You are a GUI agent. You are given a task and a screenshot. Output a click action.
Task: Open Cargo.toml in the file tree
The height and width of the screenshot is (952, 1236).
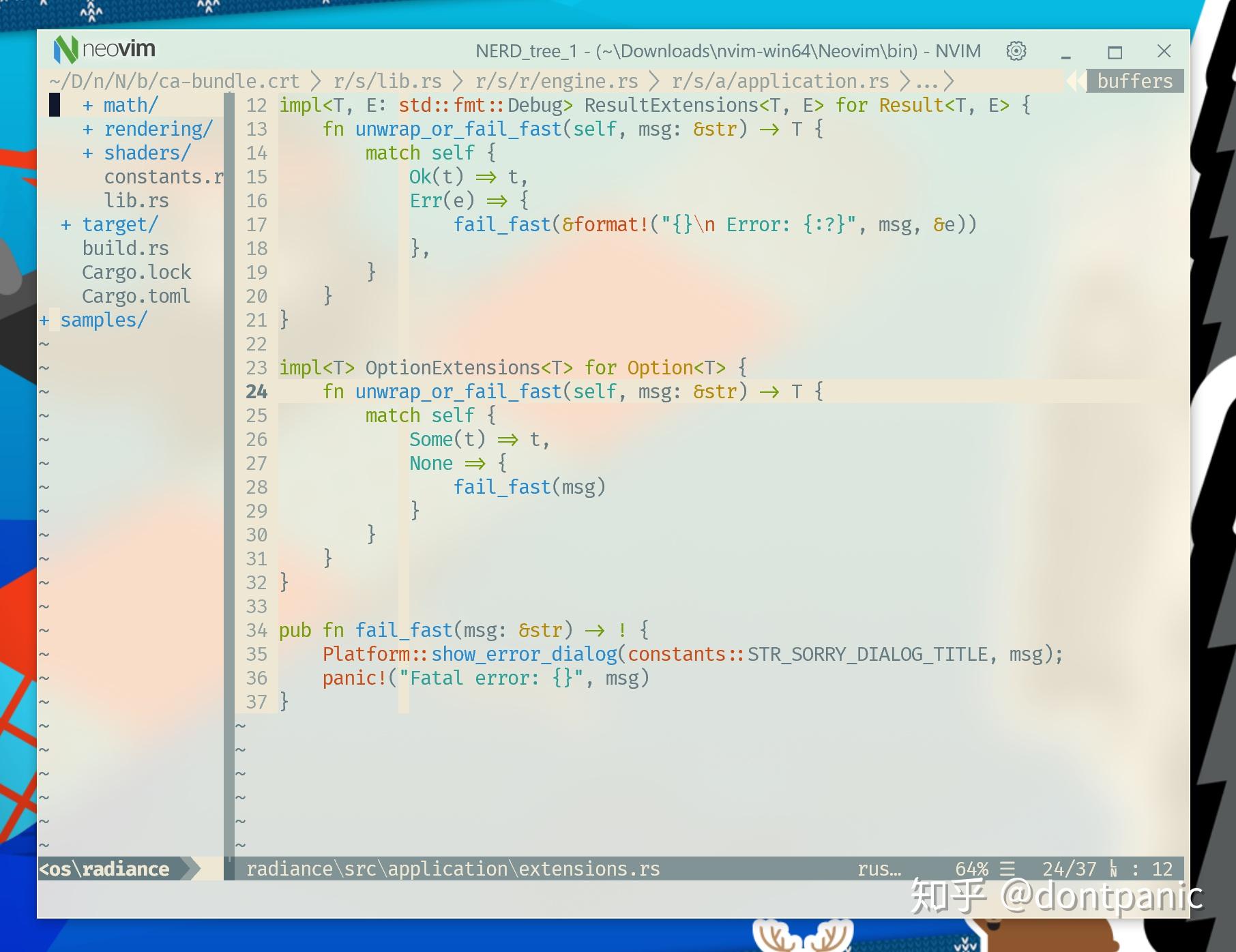coord(136,297)
